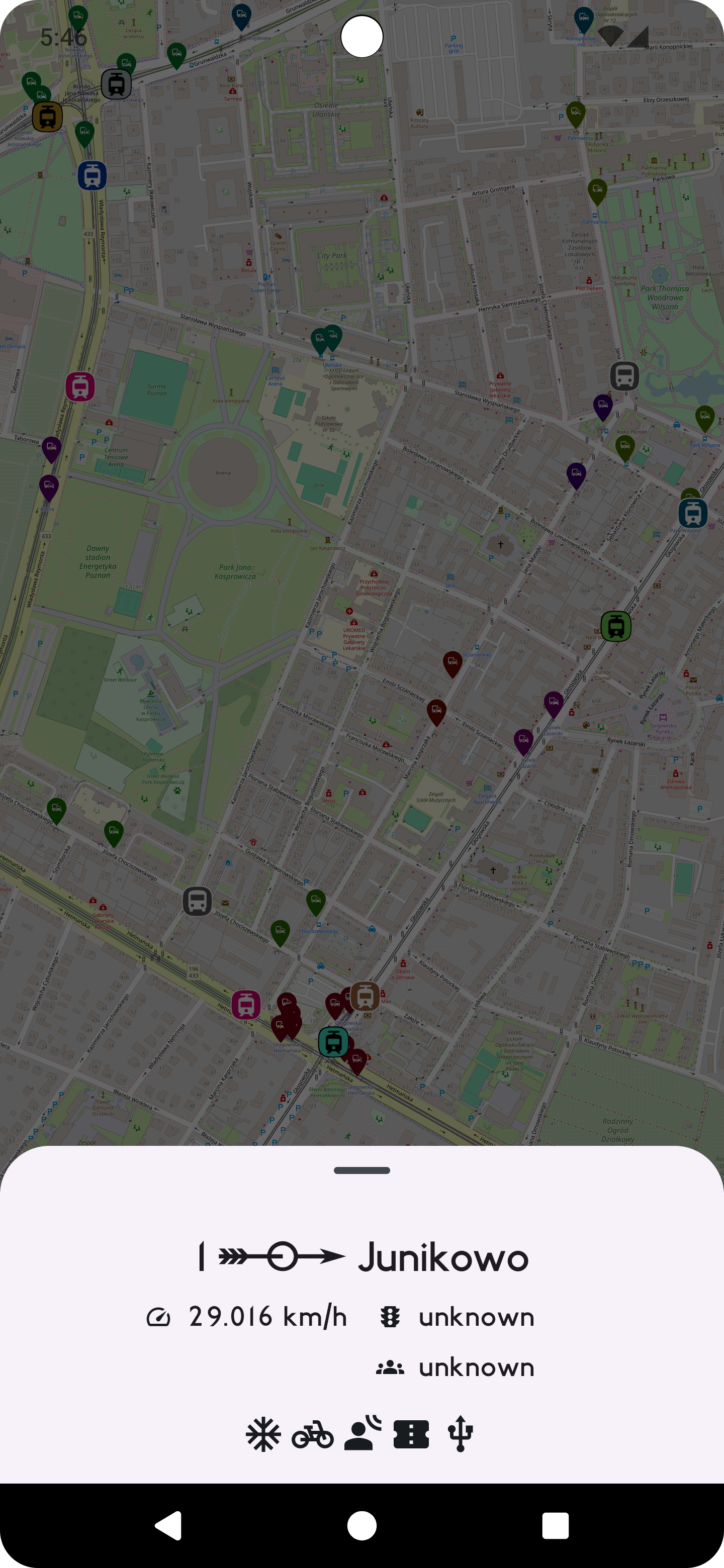The height and width of the screenshot is (1568, 724).
Task: Tap the bicycle allowed icon
Action: [312, 1435]
